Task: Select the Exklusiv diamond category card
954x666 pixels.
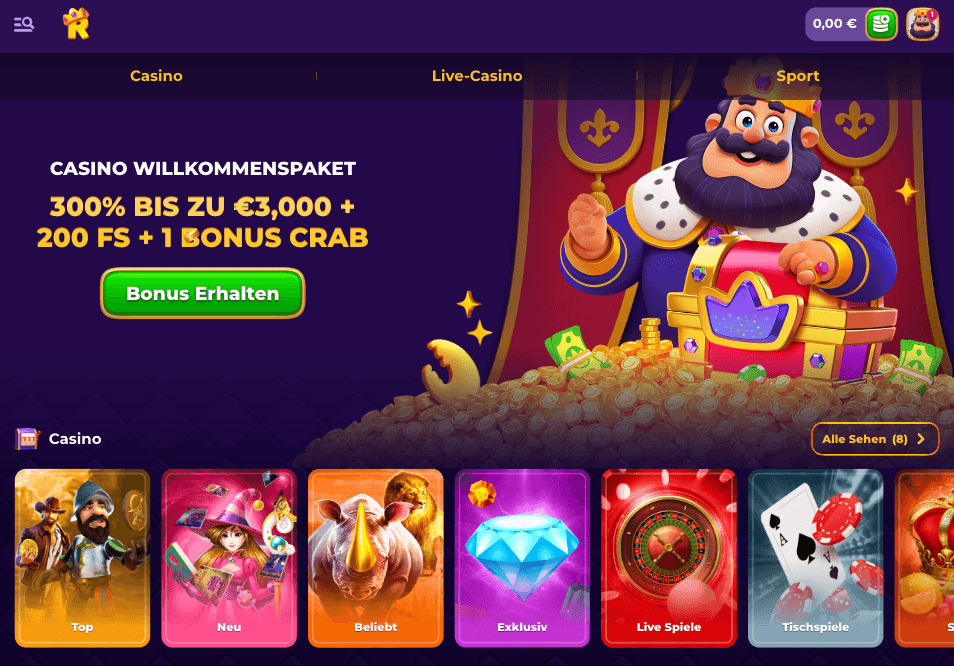Action: point(522,558)
